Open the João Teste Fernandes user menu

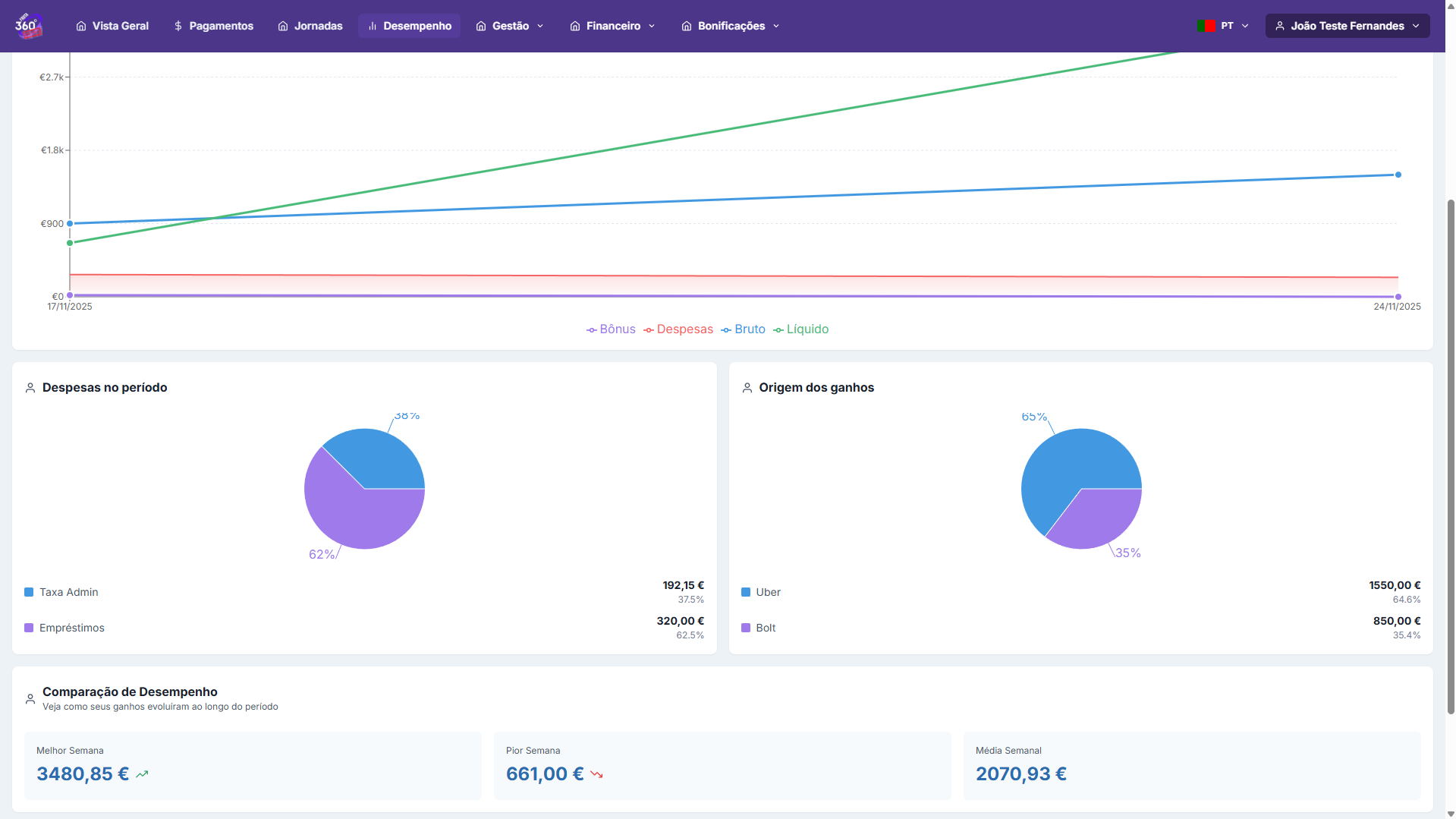coord(1347,26)
